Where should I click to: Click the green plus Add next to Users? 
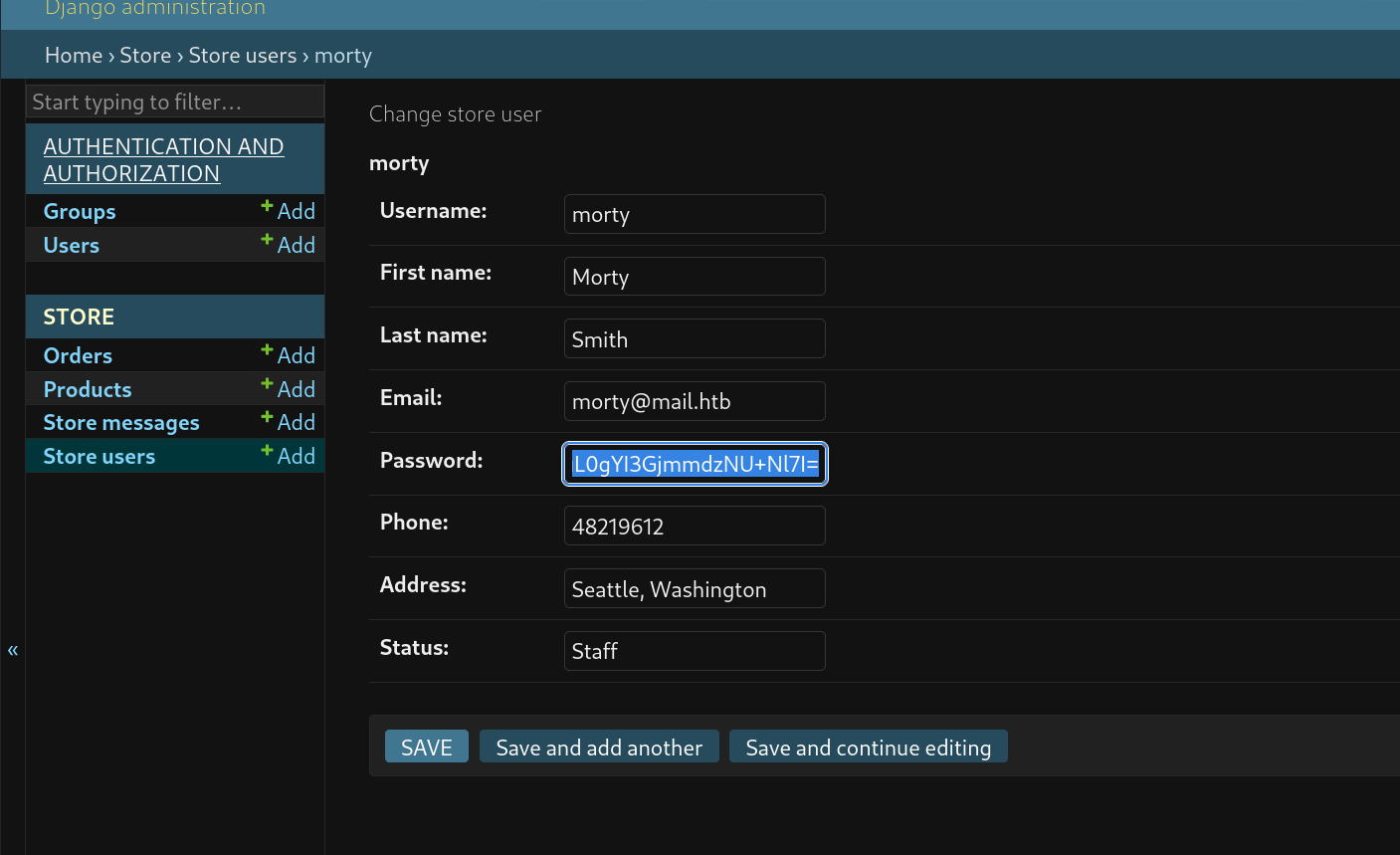click(x=289, y=245)
